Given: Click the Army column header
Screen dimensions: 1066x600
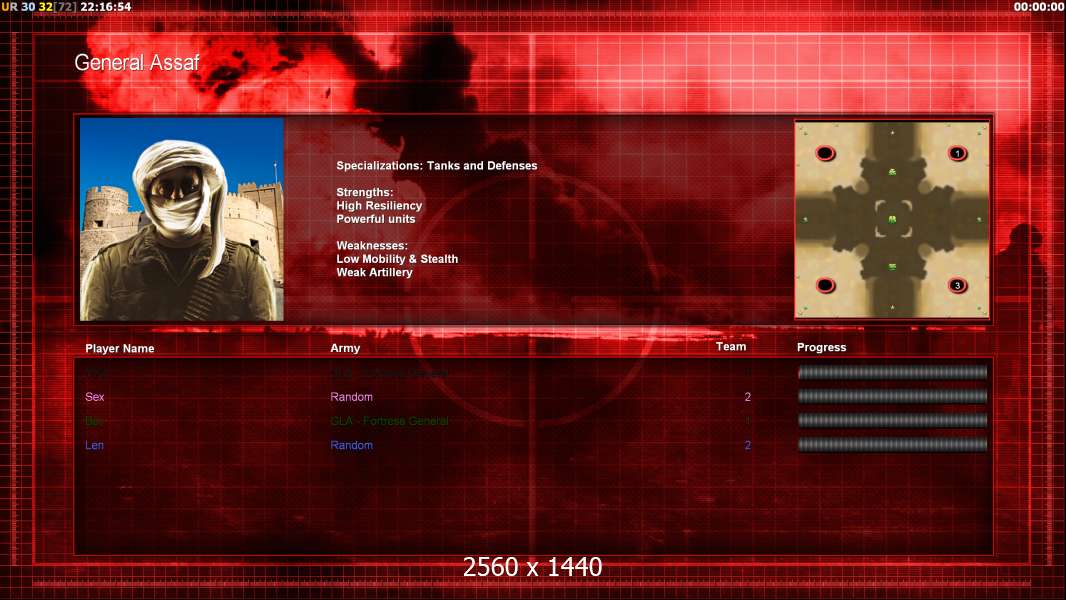Looking at the screenshot, I should 345,348.
